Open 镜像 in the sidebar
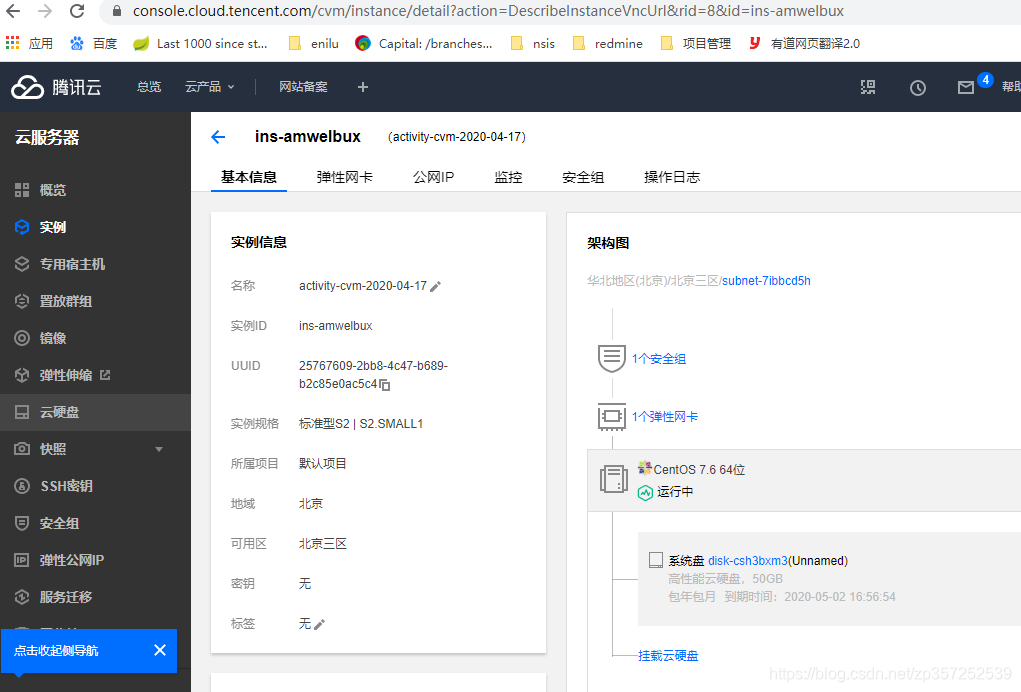 [x=95, y=339]
